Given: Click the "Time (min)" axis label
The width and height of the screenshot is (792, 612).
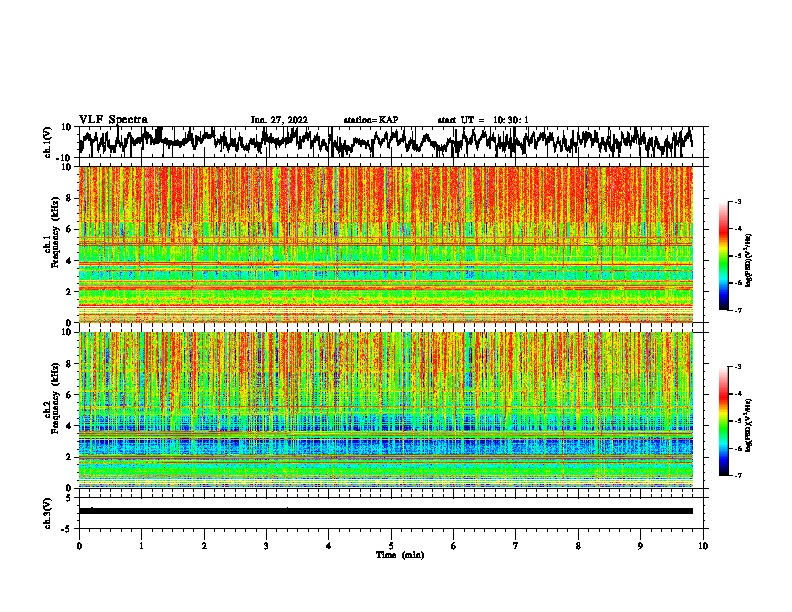Looking at the screenshot, I should click(x=400, y=555).
